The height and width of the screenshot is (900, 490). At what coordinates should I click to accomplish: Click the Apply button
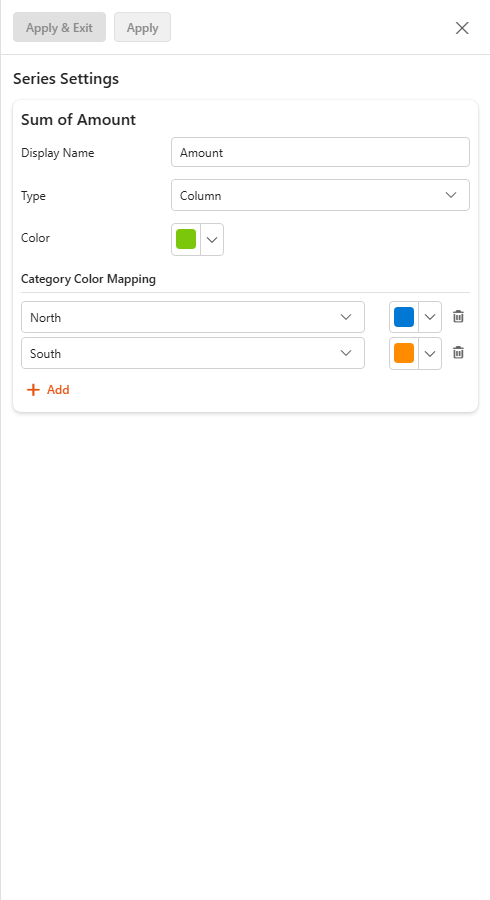[142, 28]
